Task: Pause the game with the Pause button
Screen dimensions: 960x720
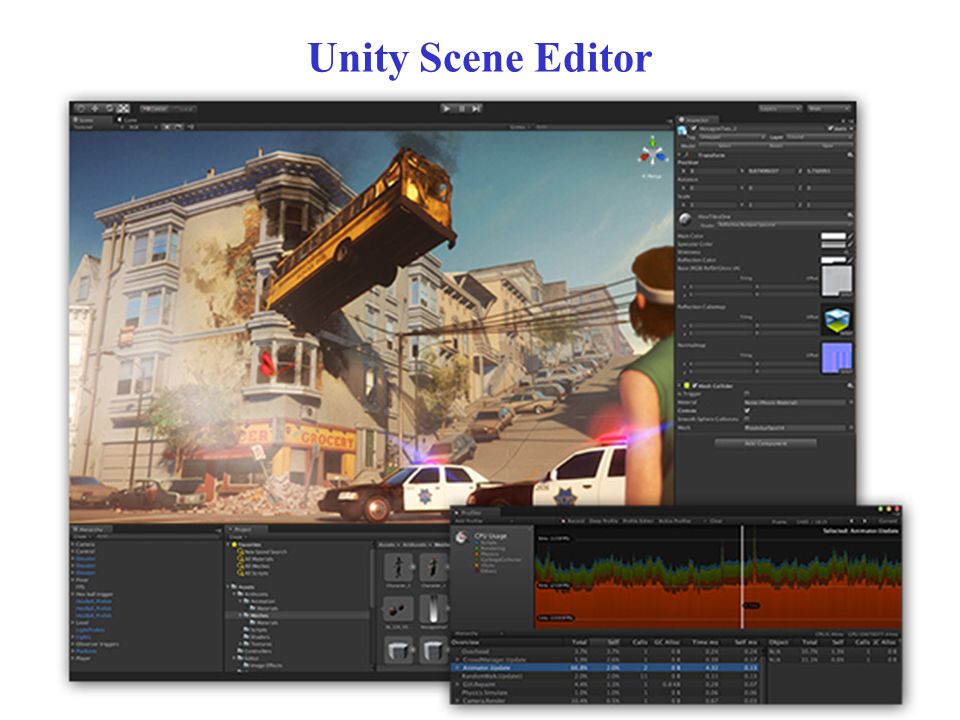Action: point(462,108)
